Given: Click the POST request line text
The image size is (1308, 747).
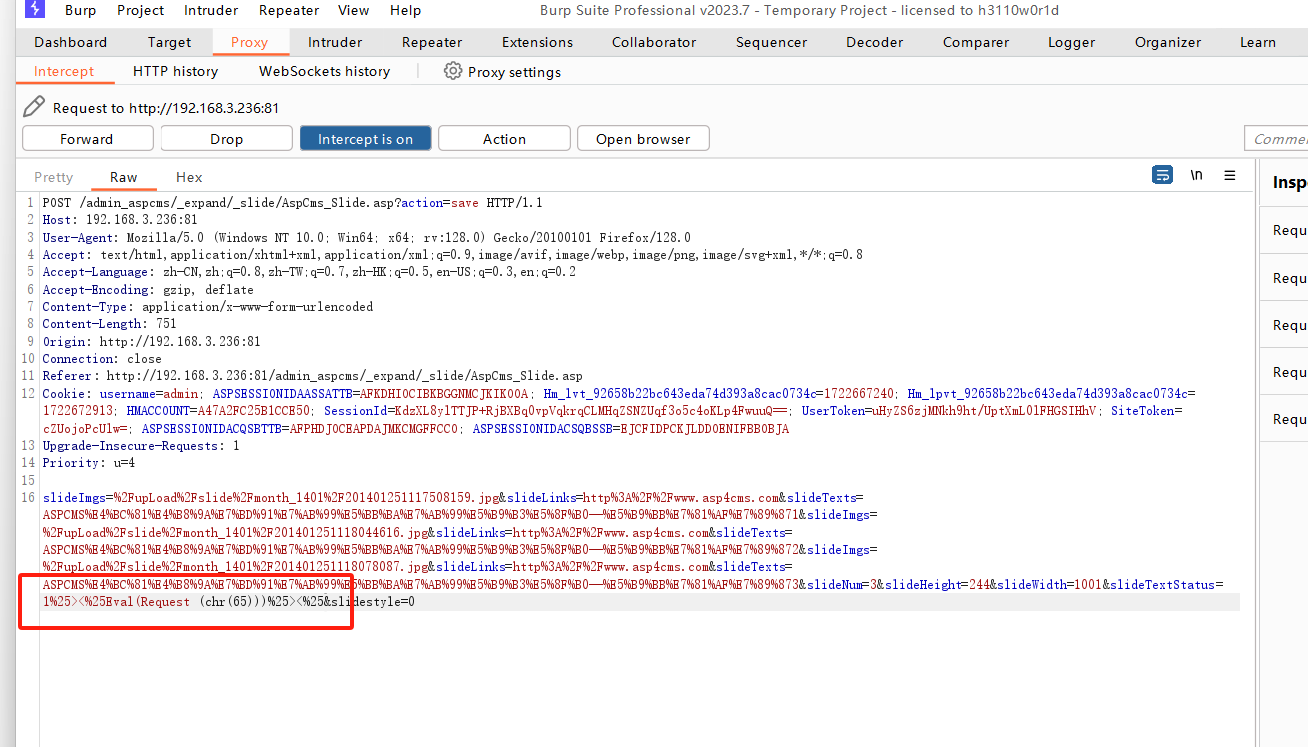Looking at the screenshot, I should click(292, 202).
